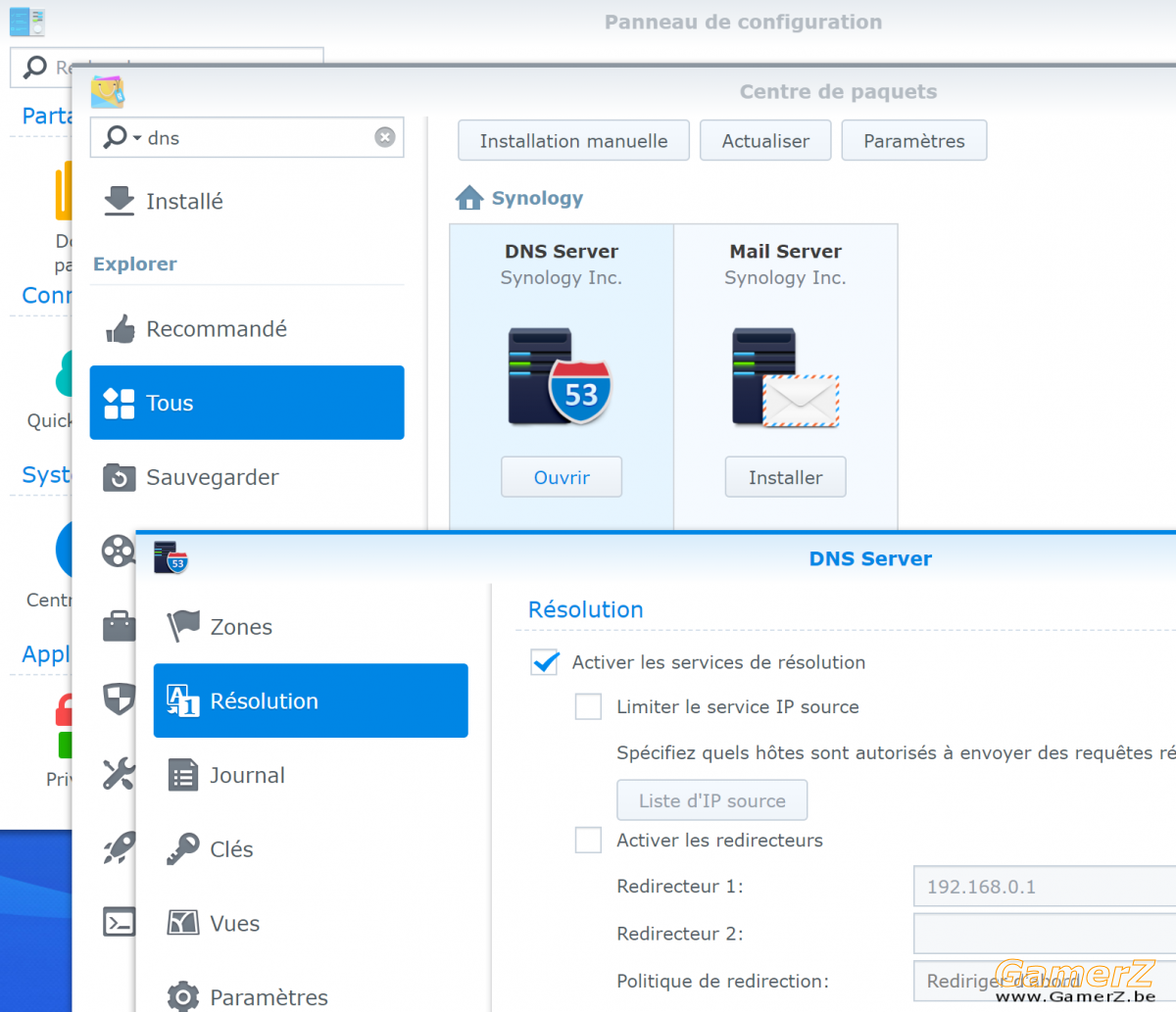
Task: Open the rocket productivity category
Action: (119, 848)
